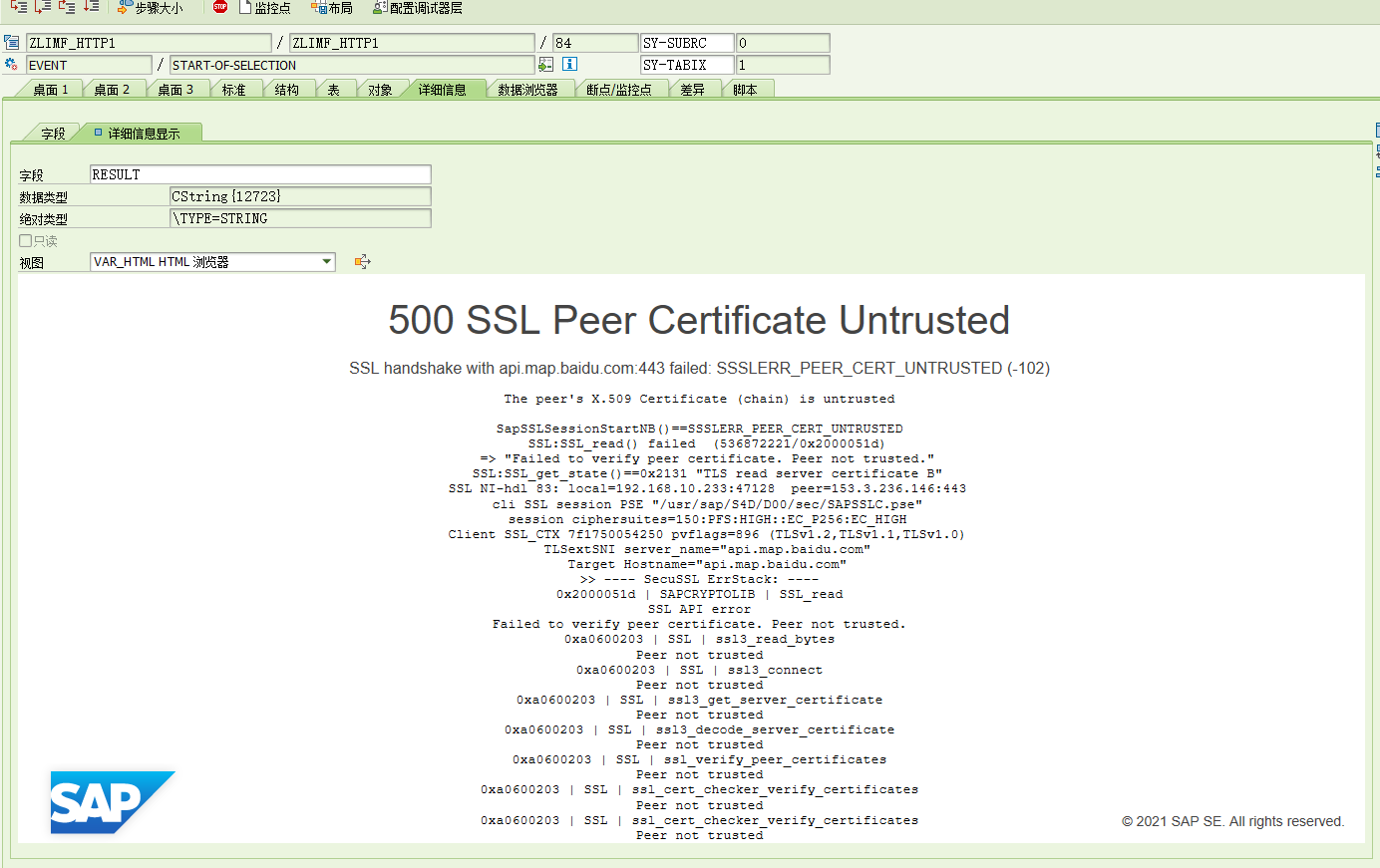Click the program icon left of ZLIMF_HTTP1

point(12,43)
